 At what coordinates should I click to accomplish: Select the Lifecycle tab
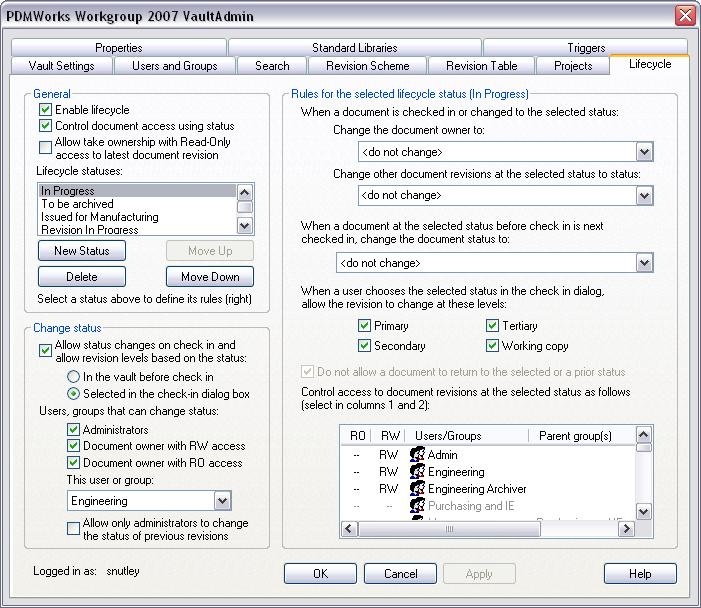pyautogui.click(x=650, y=64)
